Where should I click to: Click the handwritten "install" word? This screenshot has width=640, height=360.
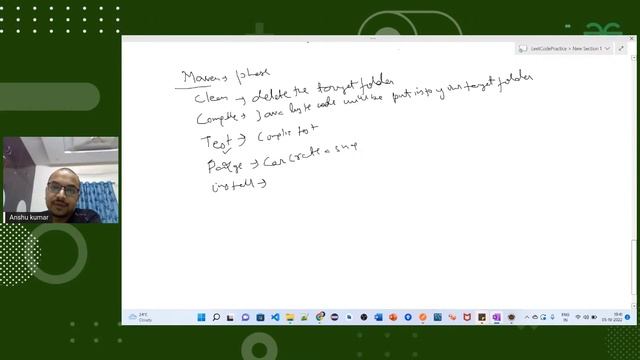(x=233, y=185)
